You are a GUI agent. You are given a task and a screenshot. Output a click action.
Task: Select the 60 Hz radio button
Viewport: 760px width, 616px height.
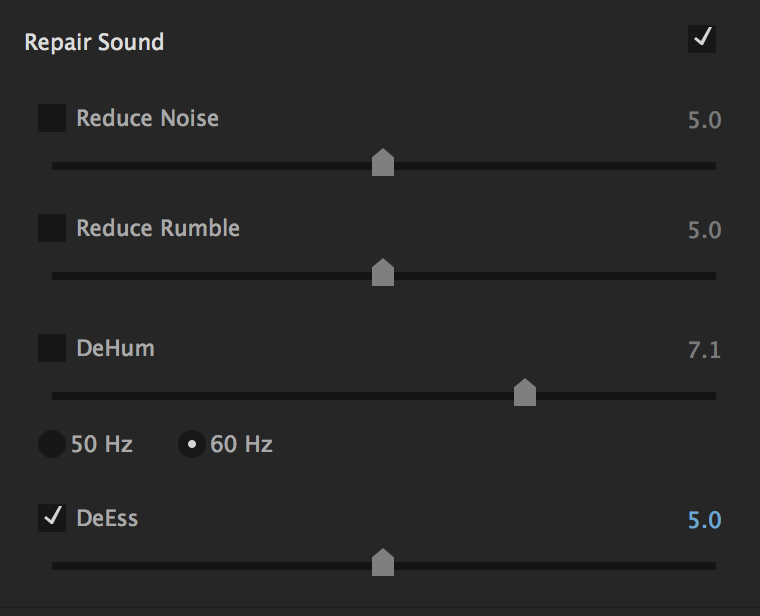[x=192, y=444]
